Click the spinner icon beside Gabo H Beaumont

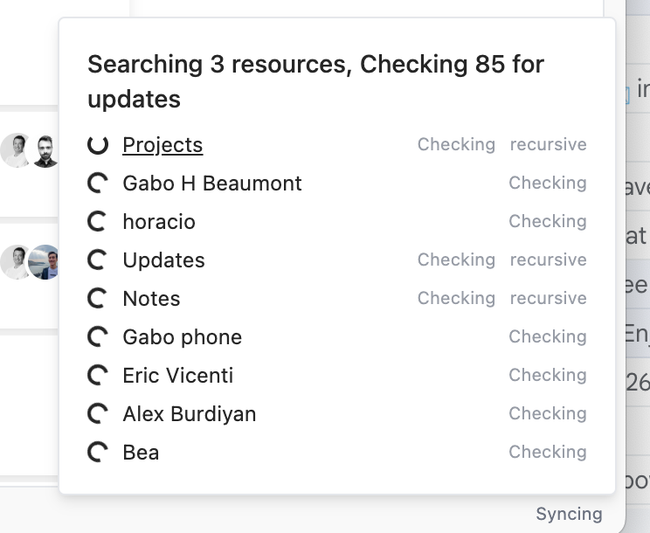coord(97,183)
